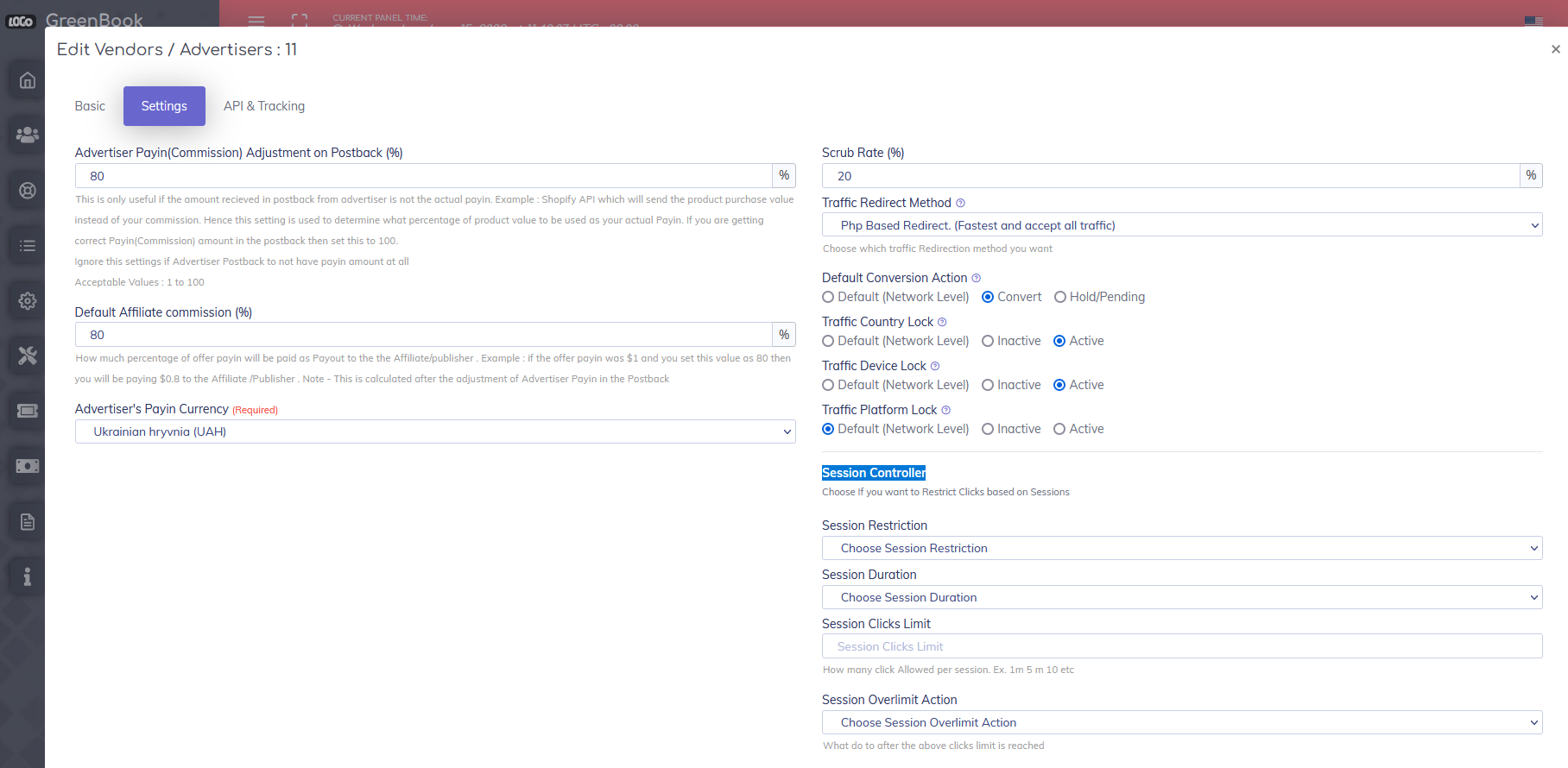Image resolution: width=1568 pixels, height=768 pixels.
Task: Select Convert as Default Conversion Action
Action: tap(988, 297)
